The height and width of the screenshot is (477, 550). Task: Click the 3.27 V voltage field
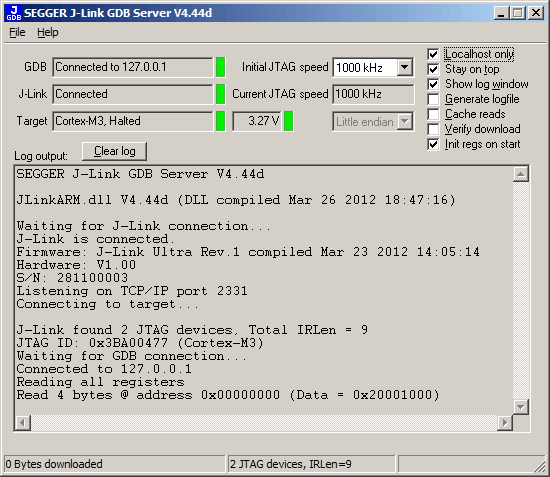coord(257,121)
